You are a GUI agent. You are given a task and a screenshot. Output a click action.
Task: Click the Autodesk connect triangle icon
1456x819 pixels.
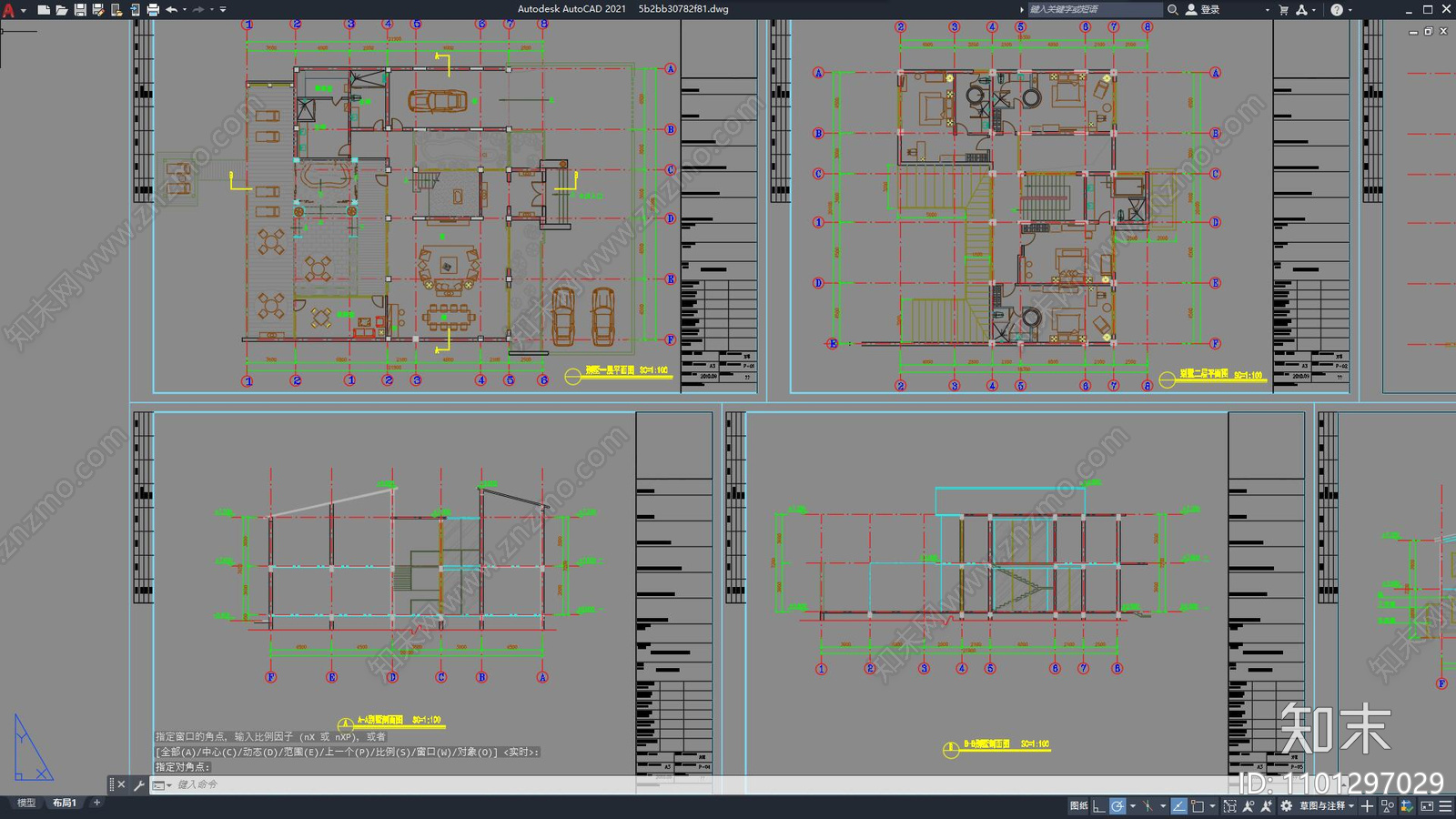click(x=1301, y=9)
